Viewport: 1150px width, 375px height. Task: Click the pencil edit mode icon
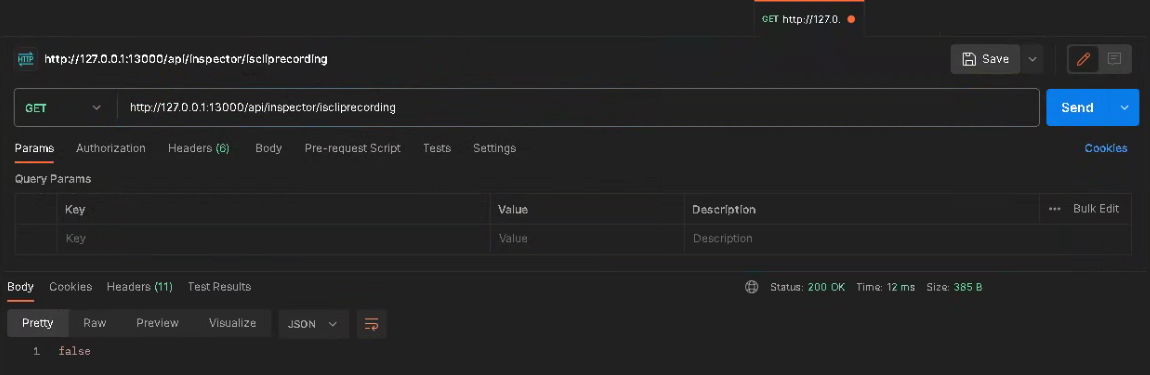click(x=1083, y=59)
